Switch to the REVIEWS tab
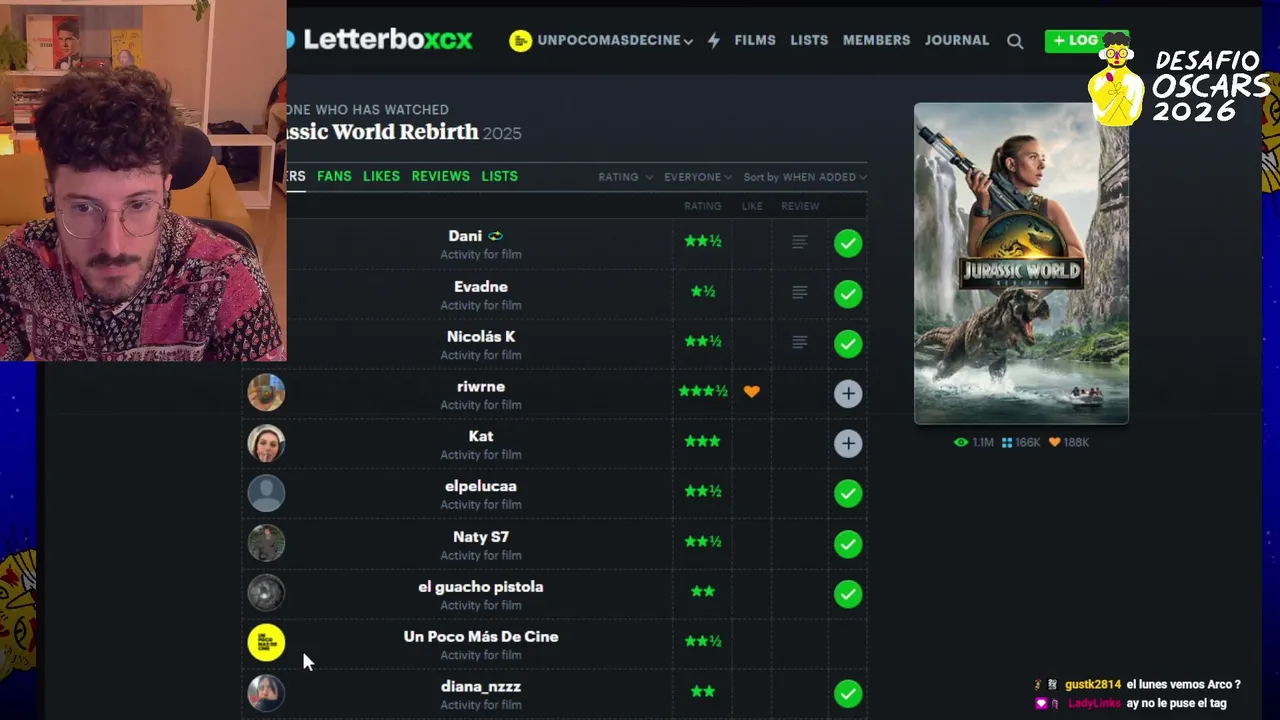 click(x=440, y=176)
